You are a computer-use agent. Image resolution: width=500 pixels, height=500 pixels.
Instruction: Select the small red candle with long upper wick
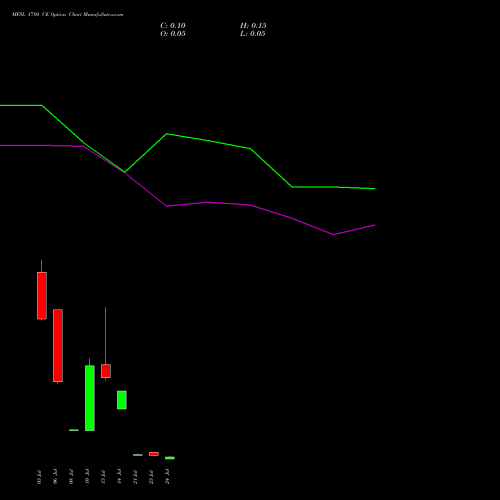106,371
